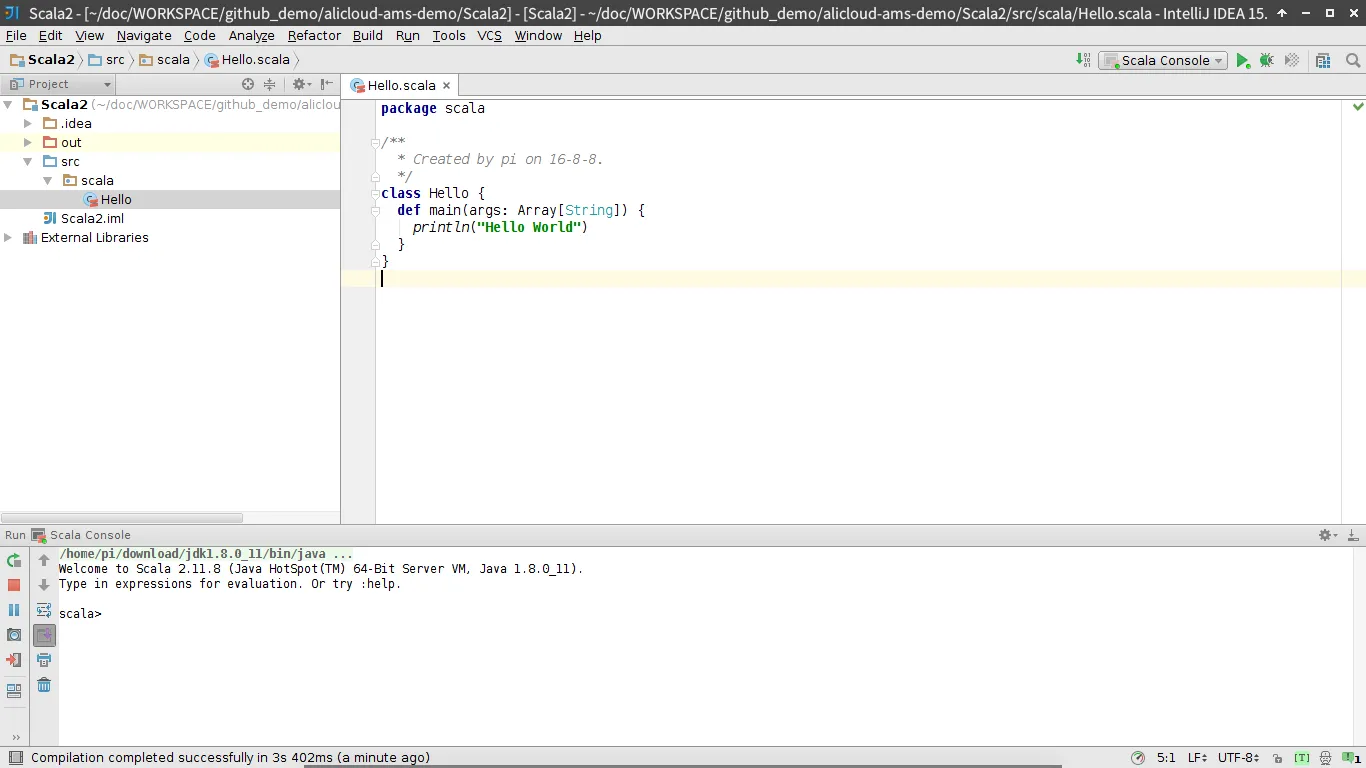Show more run toolbar actions chevron

click(x=14, y=738)
